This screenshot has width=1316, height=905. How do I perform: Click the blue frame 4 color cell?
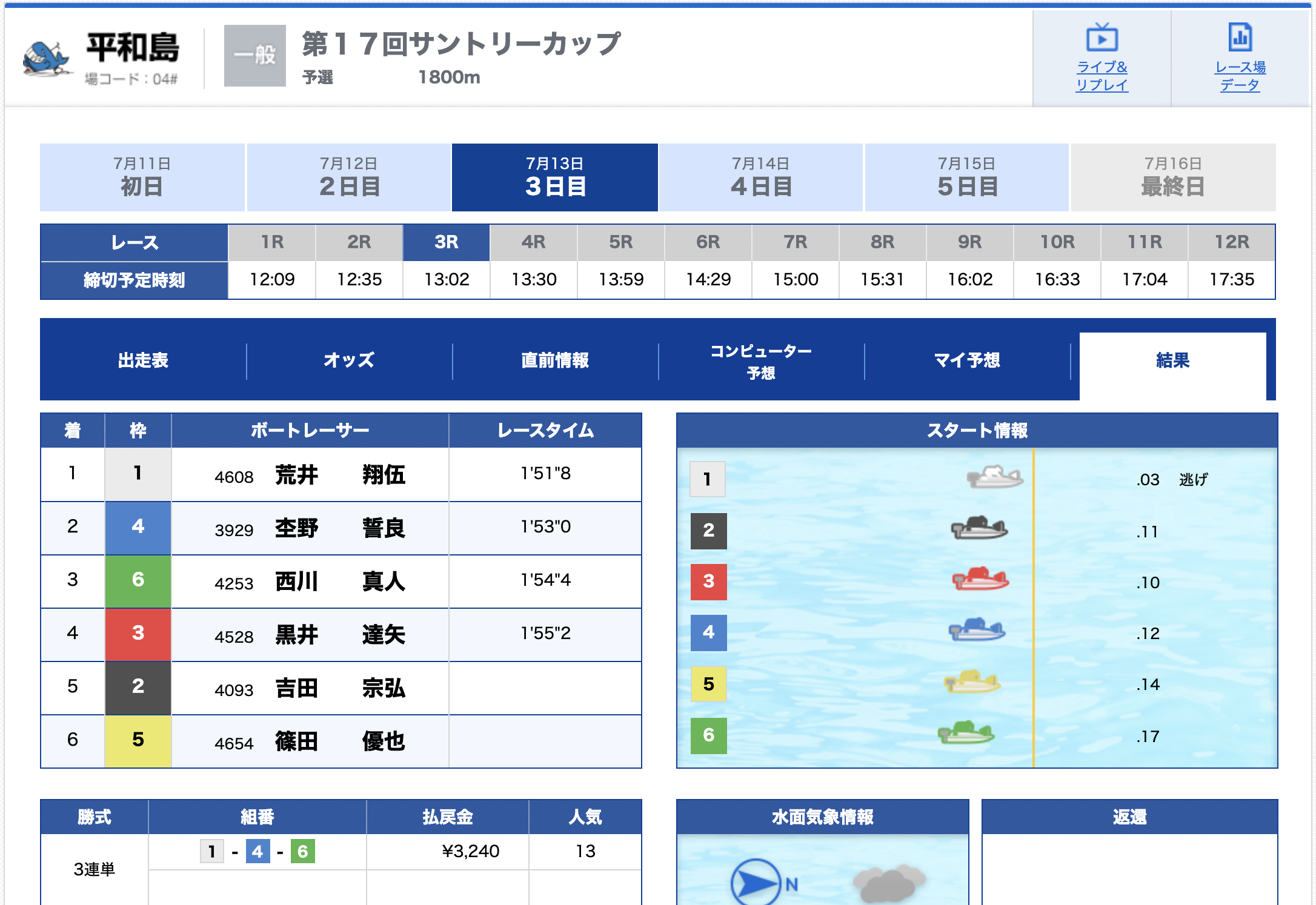point(138,527)
